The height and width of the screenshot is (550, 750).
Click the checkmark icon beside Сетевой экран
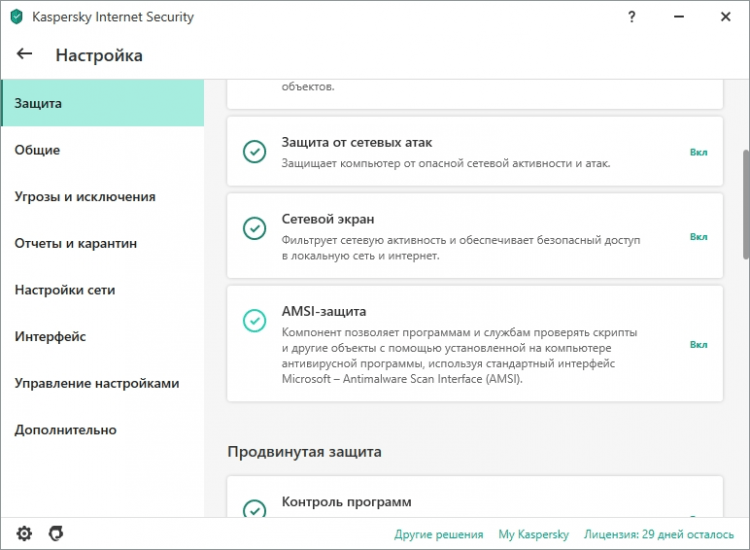pos(255,228)
